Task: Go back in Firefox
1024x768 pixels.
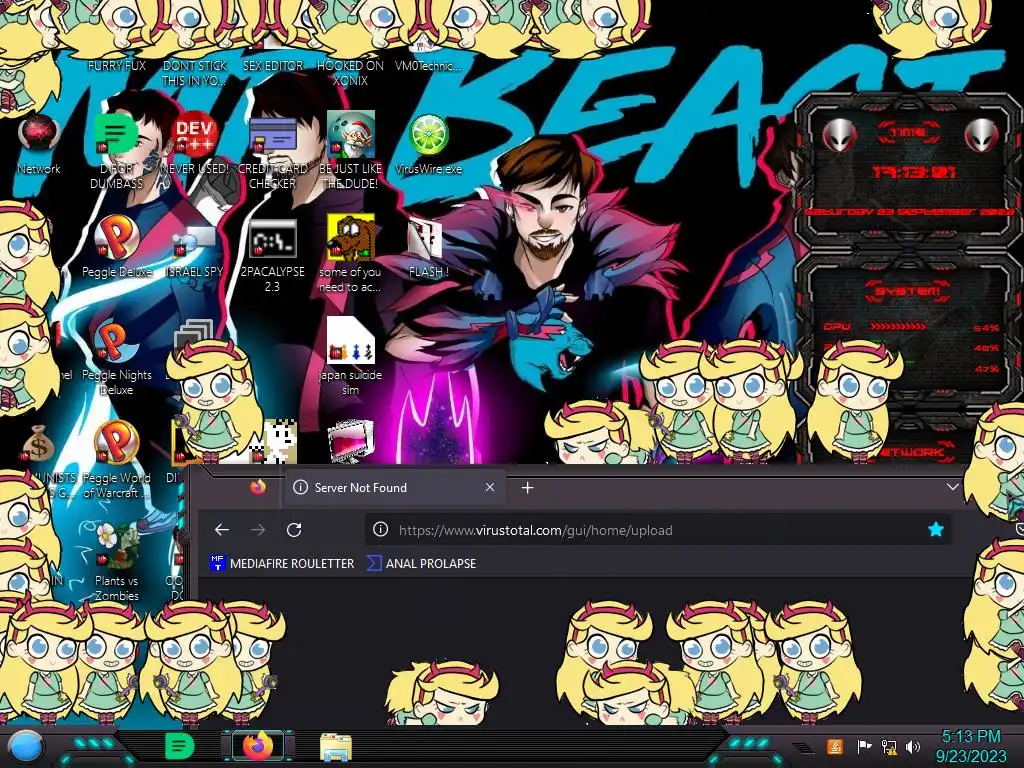Action: (222, 530)
